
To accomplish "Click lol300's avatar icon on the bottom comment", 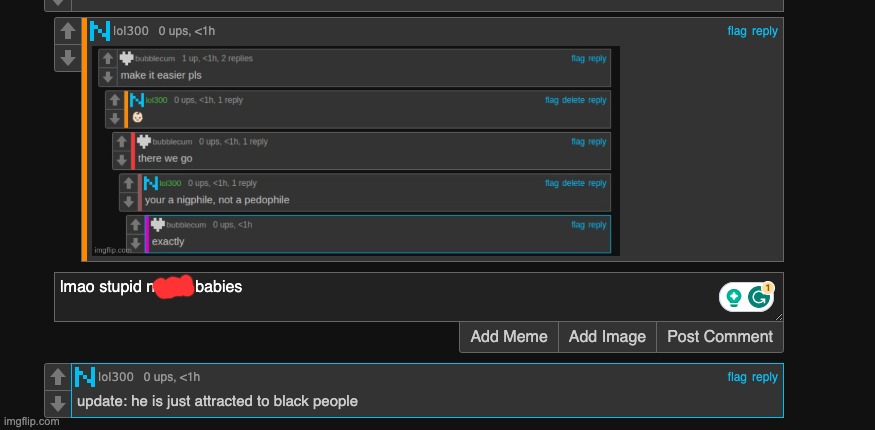I will coord(85,377).
